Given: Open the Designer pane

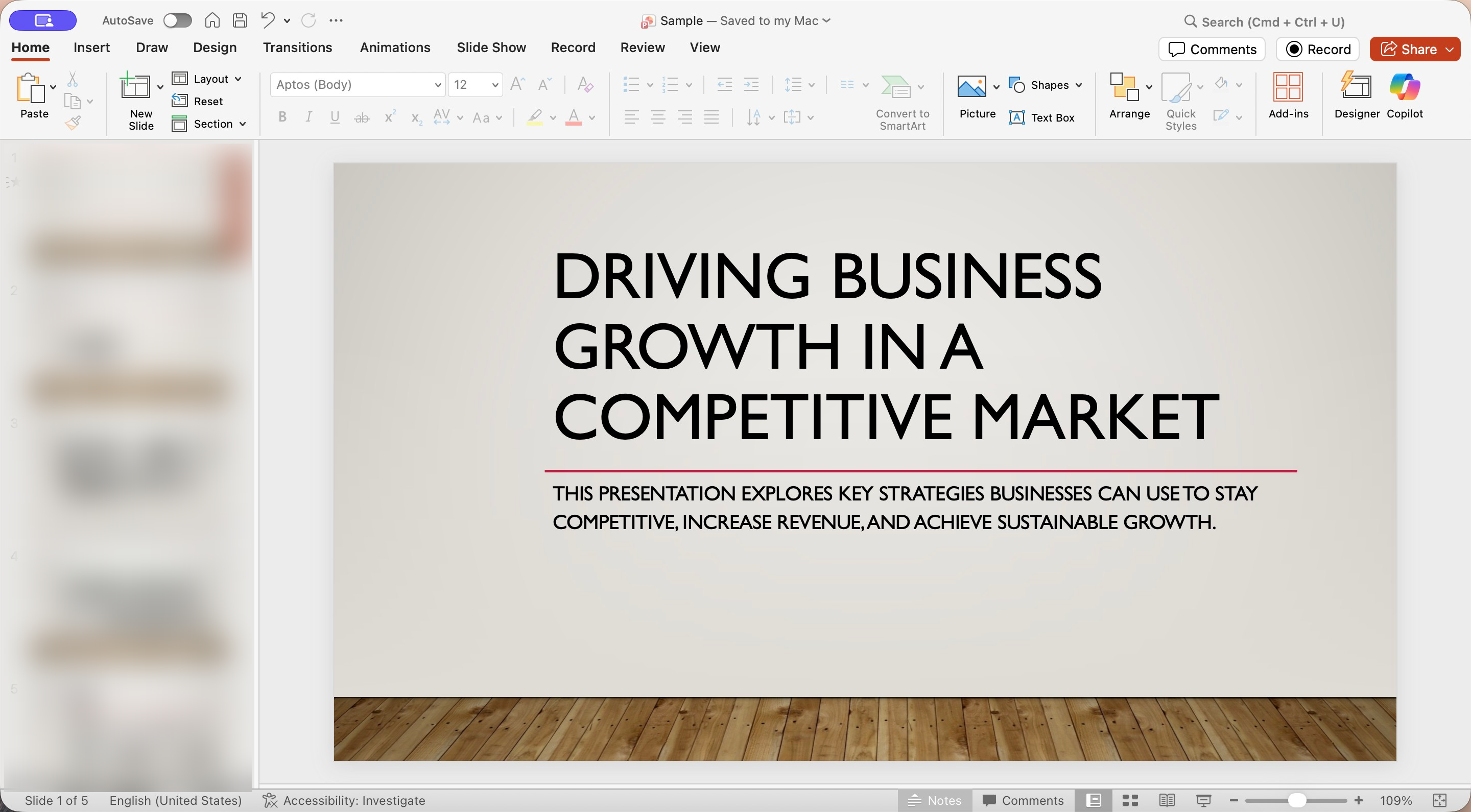Looking at the screenshot, I should (x=1356, y=95).
